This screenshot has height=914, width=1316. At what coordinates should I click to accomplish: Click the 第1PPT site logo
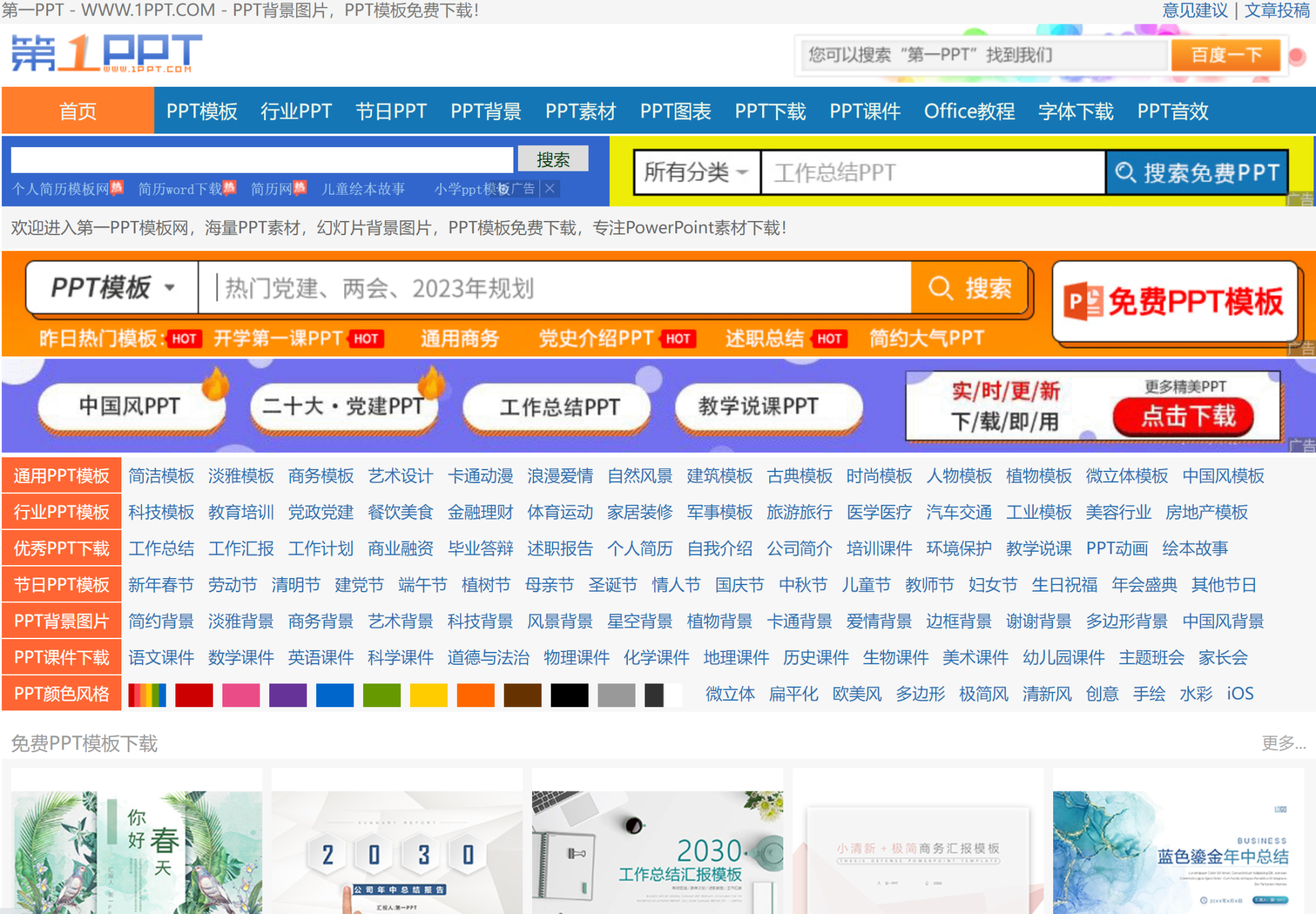[x=106, y=53]
